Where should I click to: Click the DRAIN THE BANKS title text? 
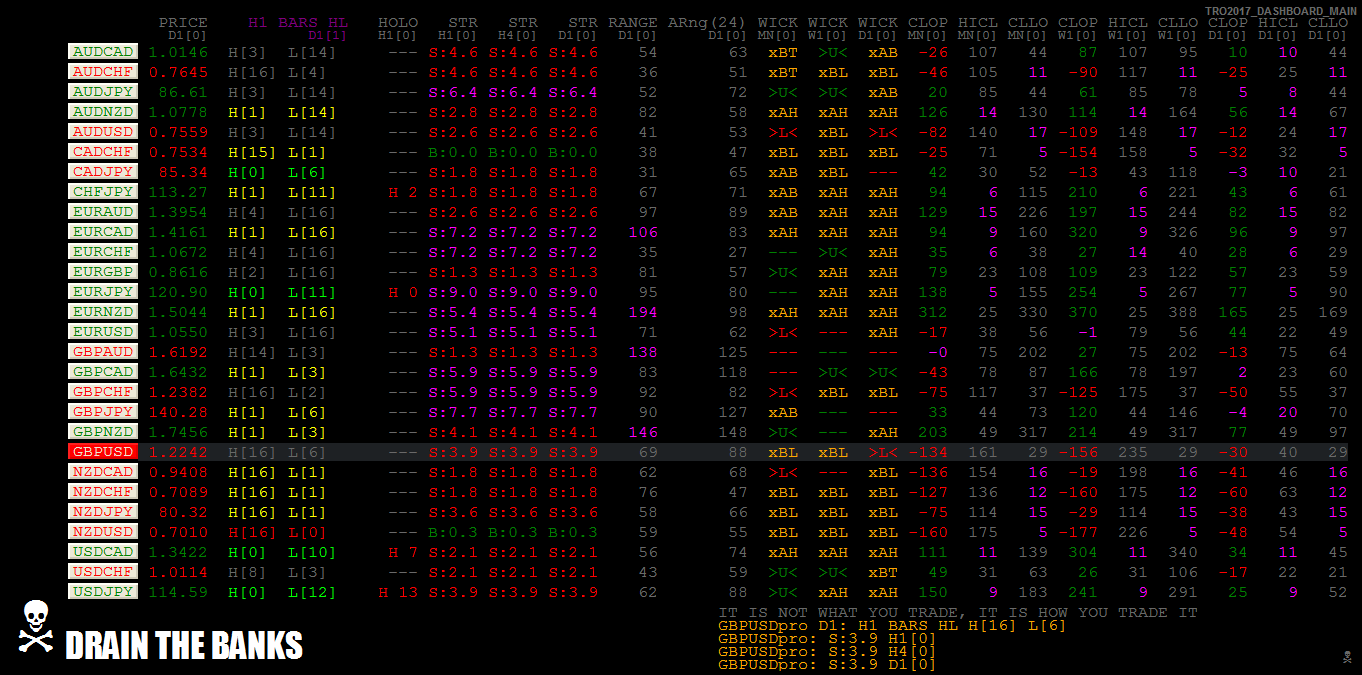coord(184,646)
